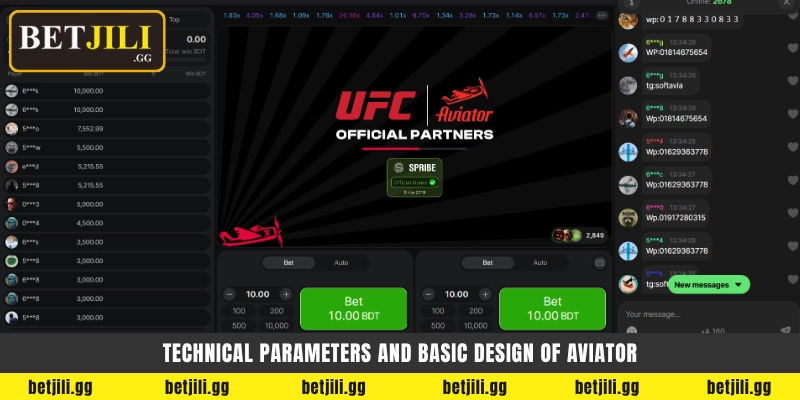
Task: Select the 26.10x round multiplier
Action: coord(350,16)
